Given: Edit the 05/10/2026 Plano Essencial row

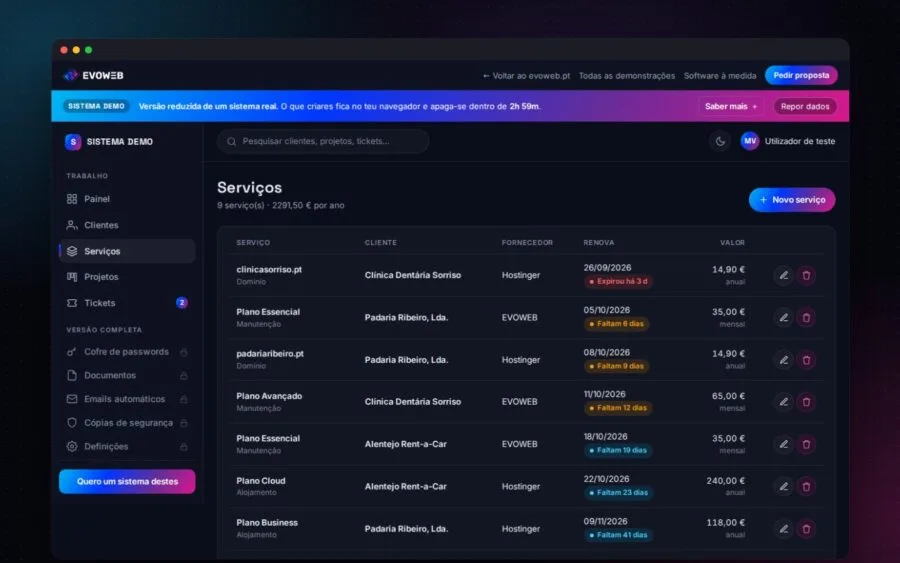Looking at the screenshot, I should pos(783,317).
